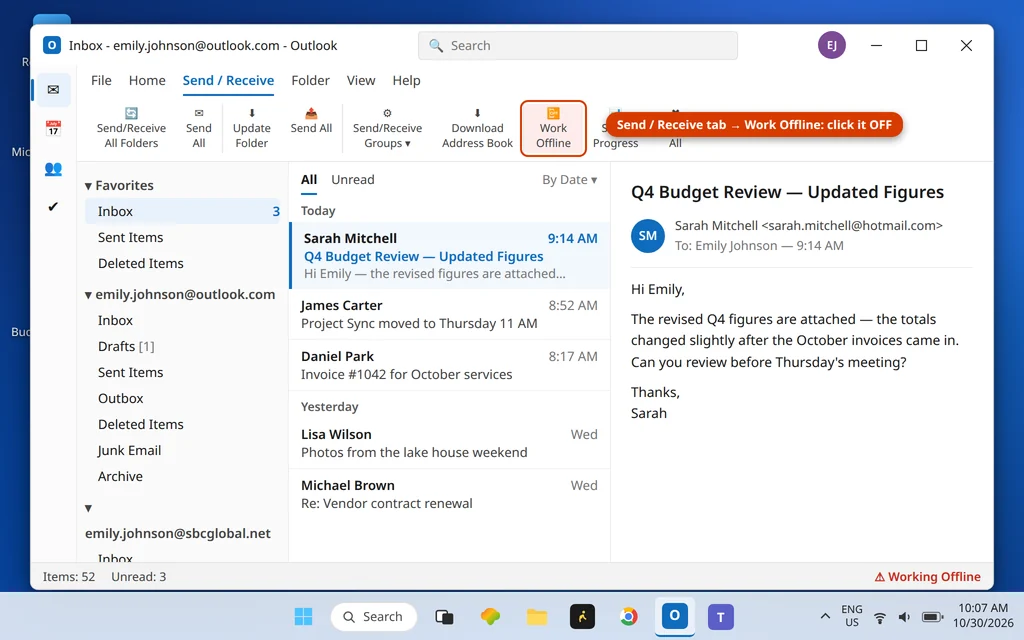
Task: Switch to the View ribbon tab
Action: coord(360,80)
